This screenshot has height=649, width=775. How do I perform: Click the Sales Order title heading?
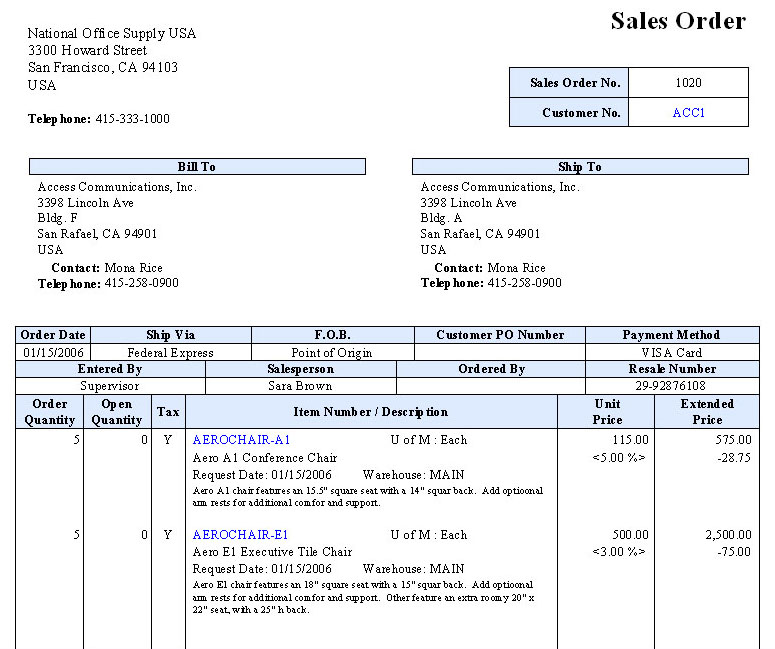pyautogui.click(x=678, y=21)
